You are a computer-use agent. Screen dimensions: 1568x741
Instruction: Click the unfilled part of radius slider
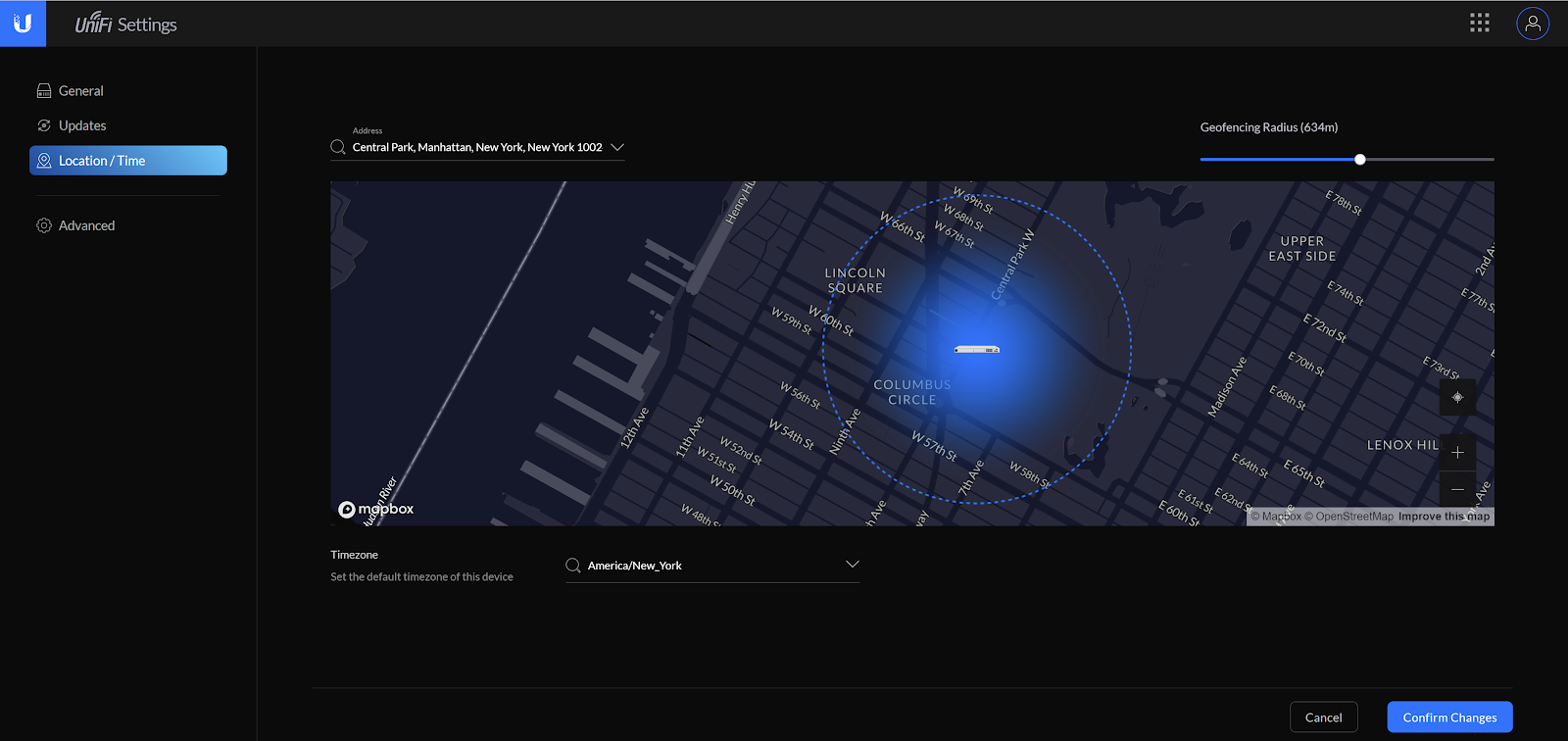(x=1430, y=159)
